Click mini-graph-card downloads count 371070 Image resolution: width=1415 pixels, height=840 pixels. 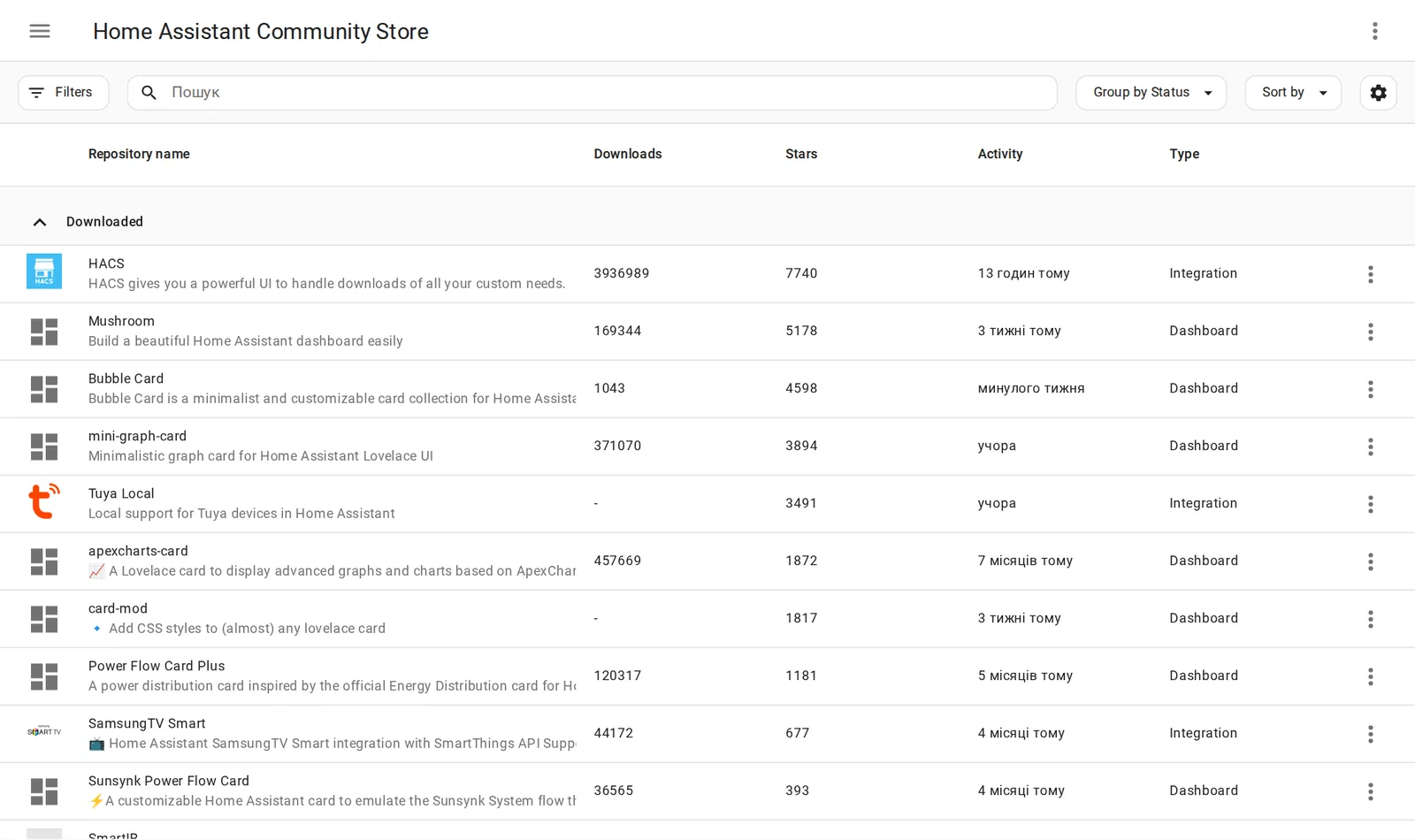pos(617,446)
